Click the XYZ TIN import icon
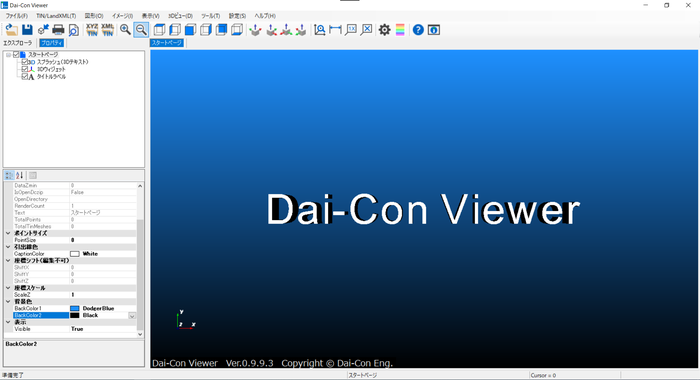The height and width of the screenshot is (380, 700). point(92,30)
